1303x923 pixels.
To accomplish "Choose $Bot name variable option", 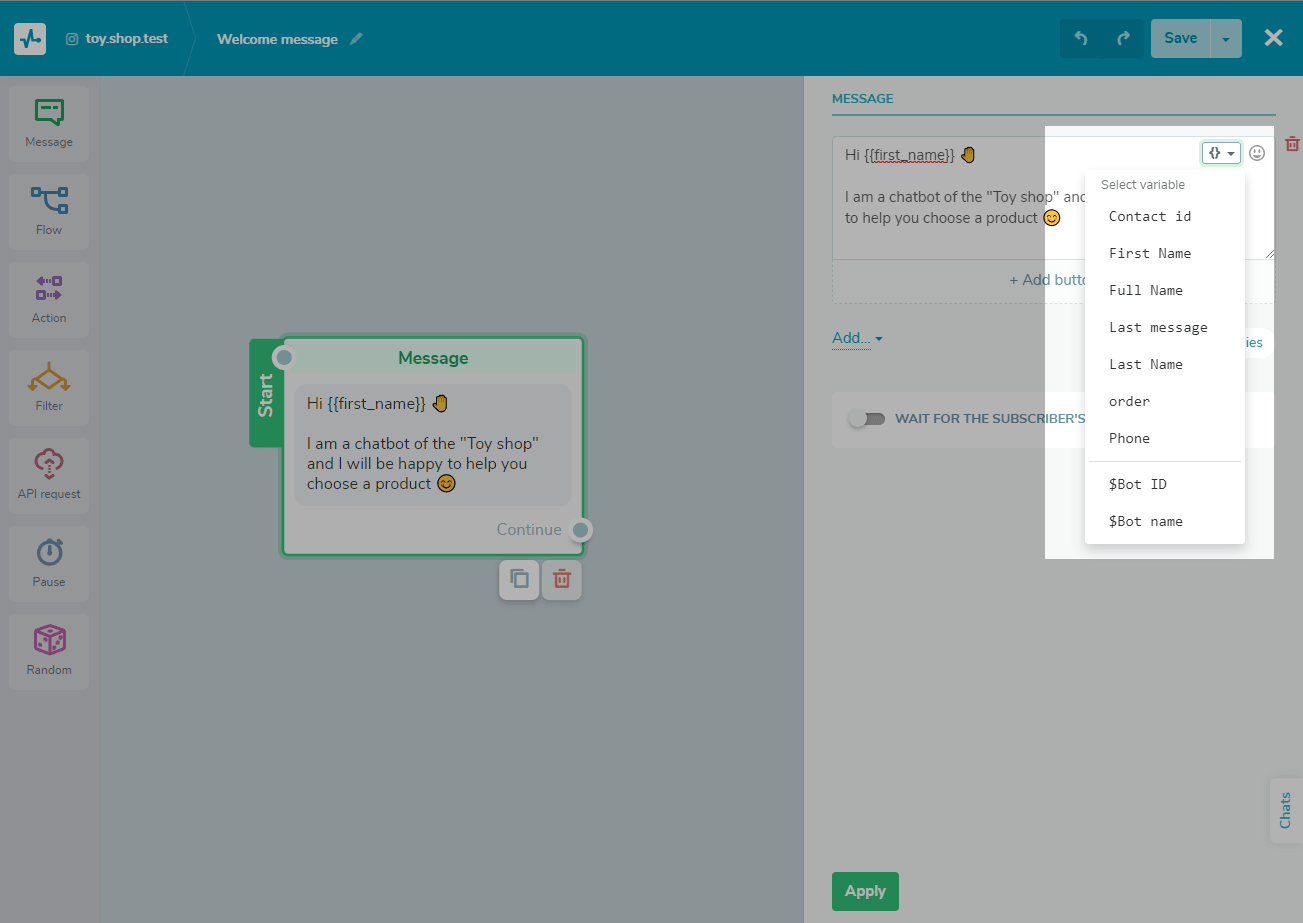I will [x=1146, y=521].
